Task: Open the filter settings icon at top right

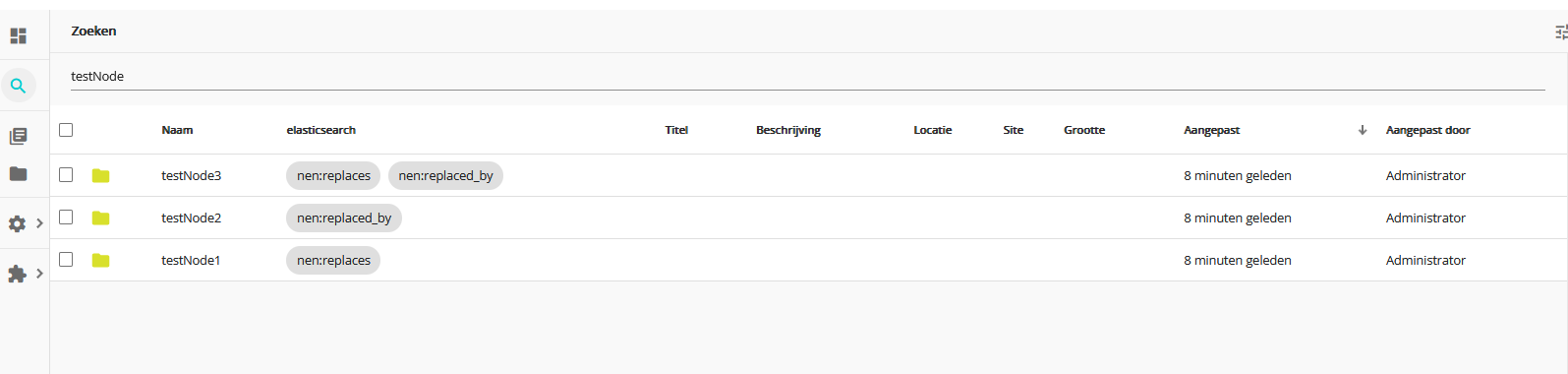Action: 1560,32
